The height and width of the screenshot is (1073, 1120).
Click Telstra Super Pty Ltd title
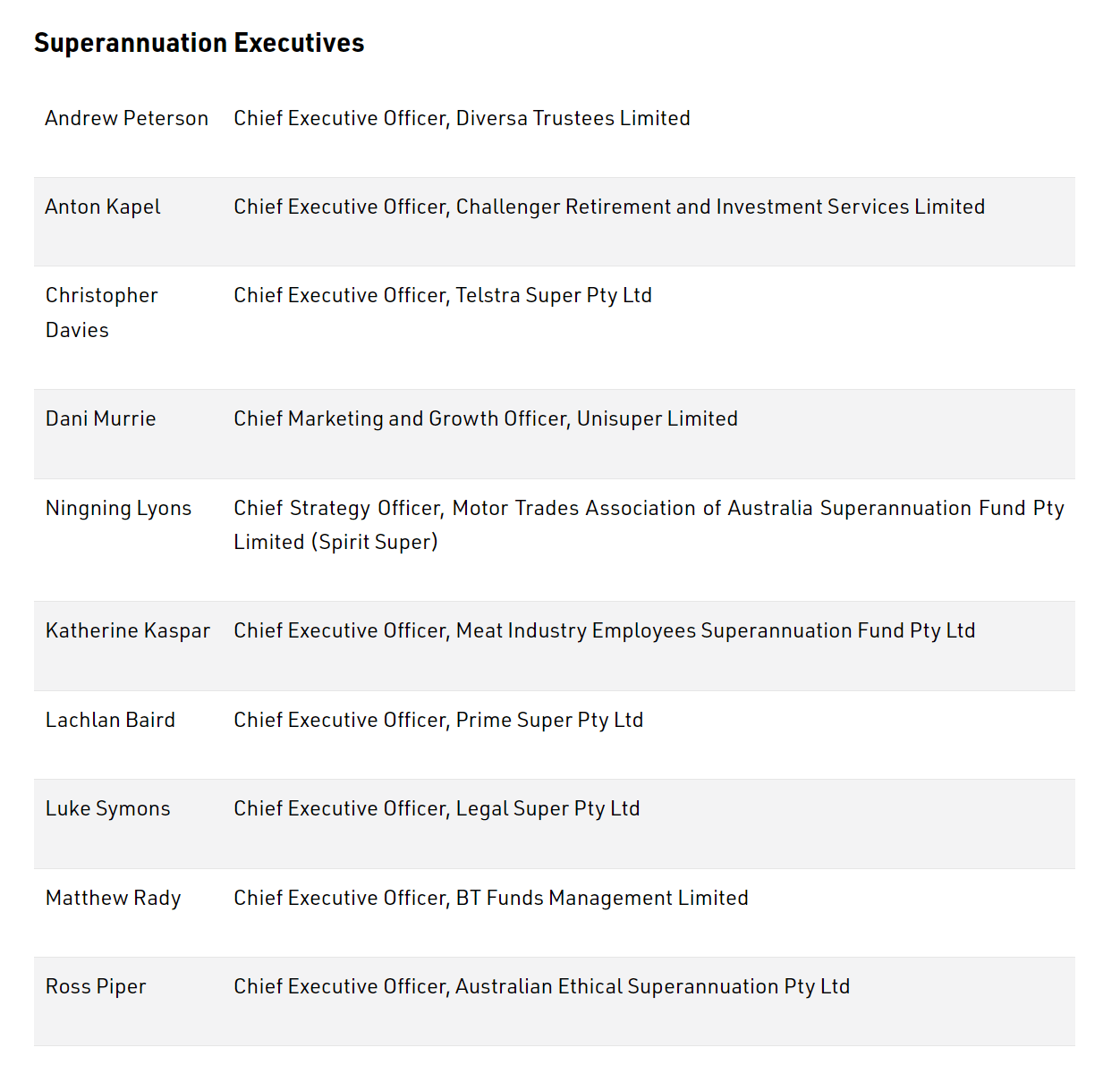442,295
